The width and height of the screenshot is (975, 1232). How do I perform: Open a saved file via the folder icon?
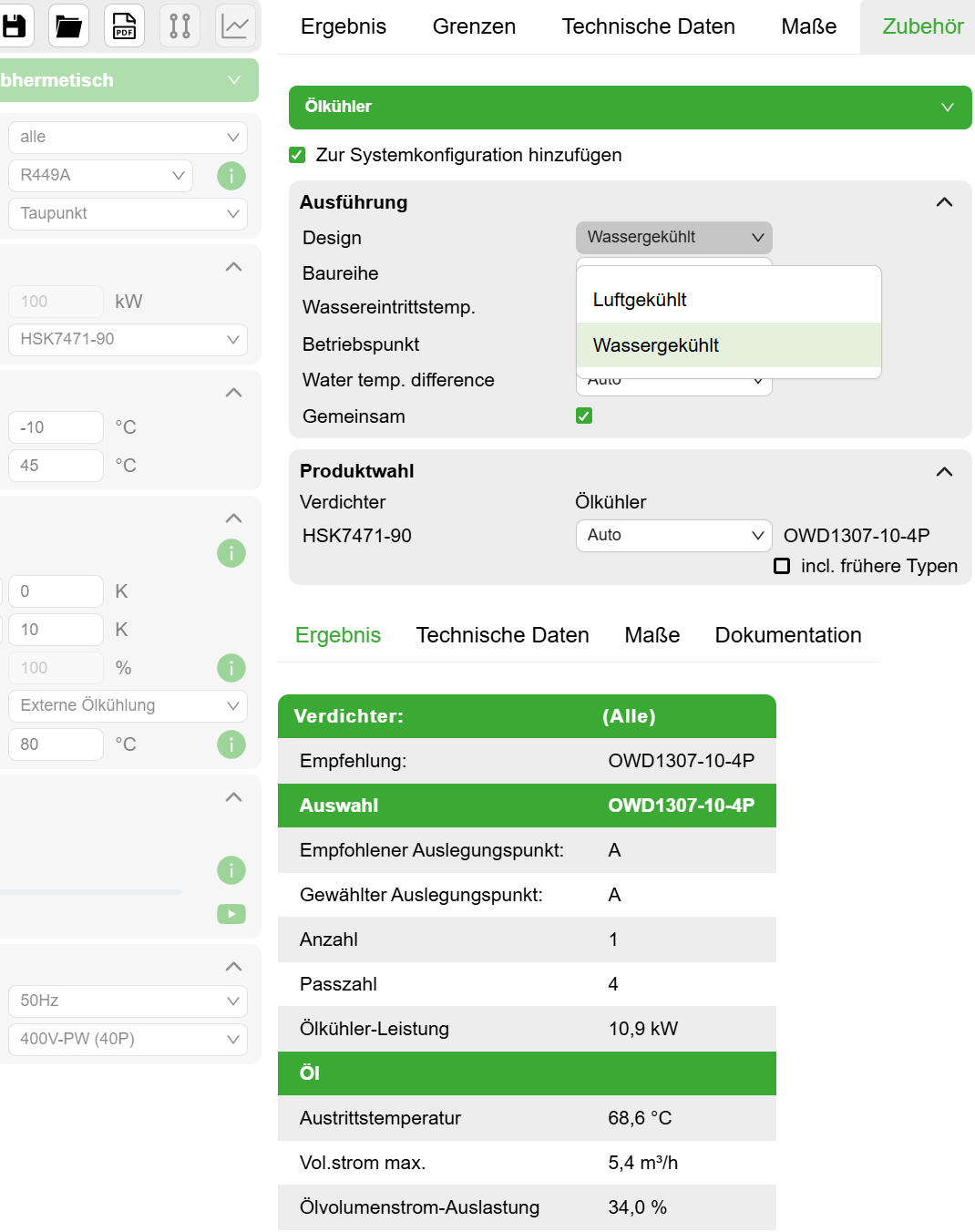pyautogui.click(x=68, y=26)
